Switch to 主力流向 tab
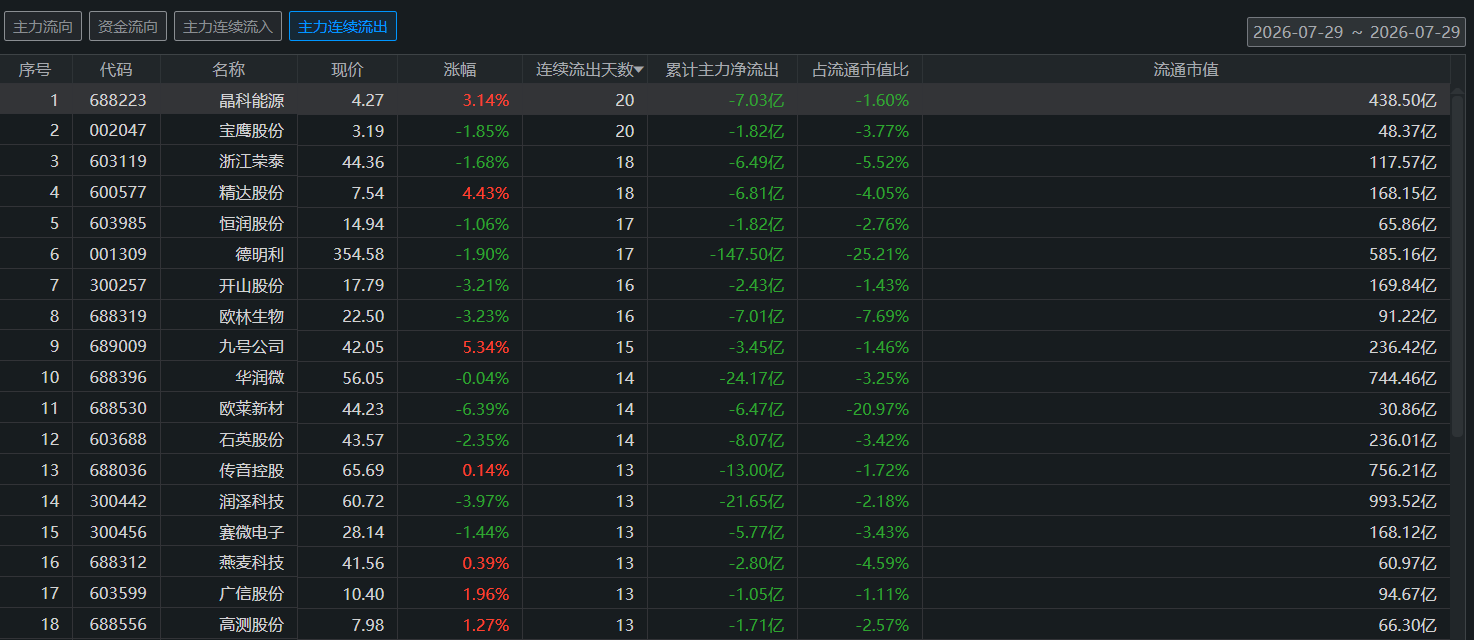The image size is (1474, 640). point(43,27)
